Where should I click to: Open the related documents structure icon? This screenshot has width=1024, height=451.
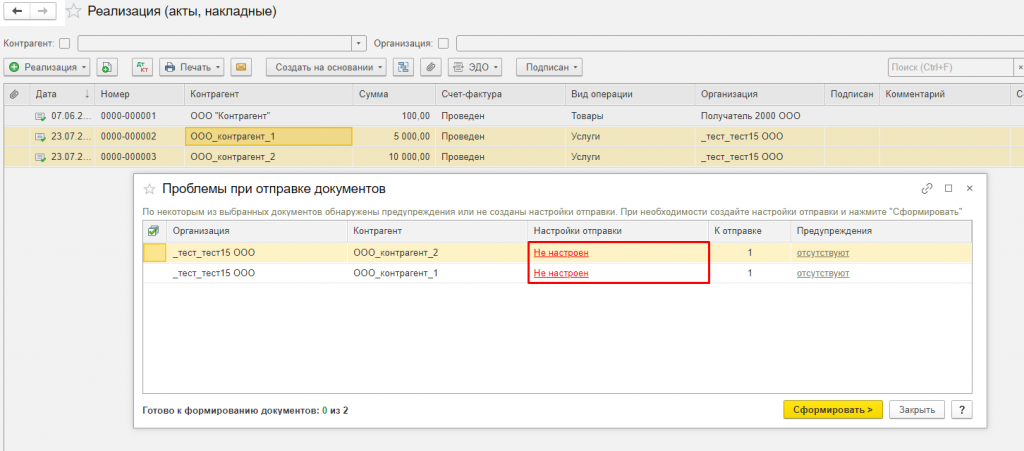click(403, 67)
